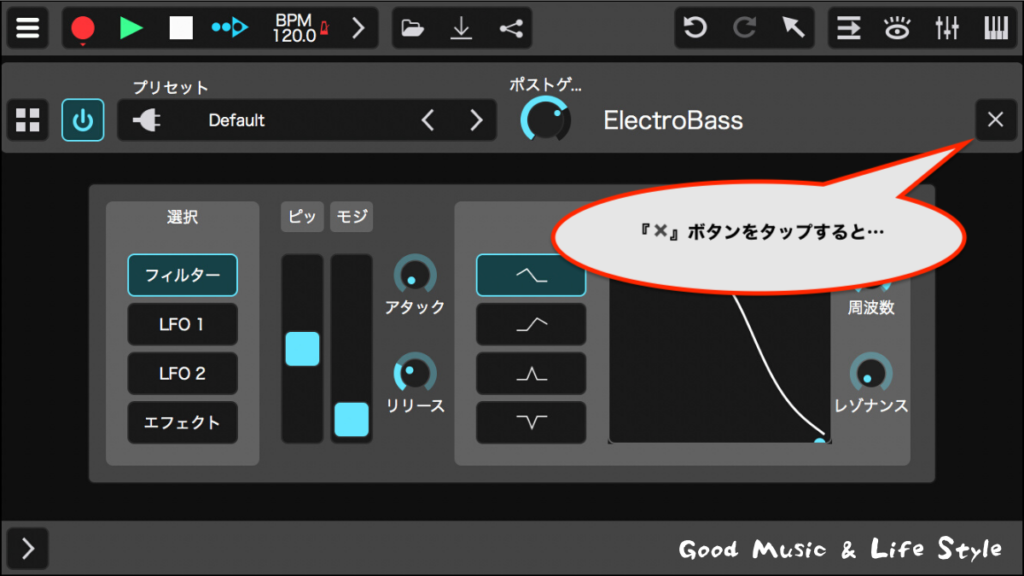Choose the band-pass peak filter shape
The width and height of the screenshot is (1024, 576).
pyautogui.click(x=531, y=373)
